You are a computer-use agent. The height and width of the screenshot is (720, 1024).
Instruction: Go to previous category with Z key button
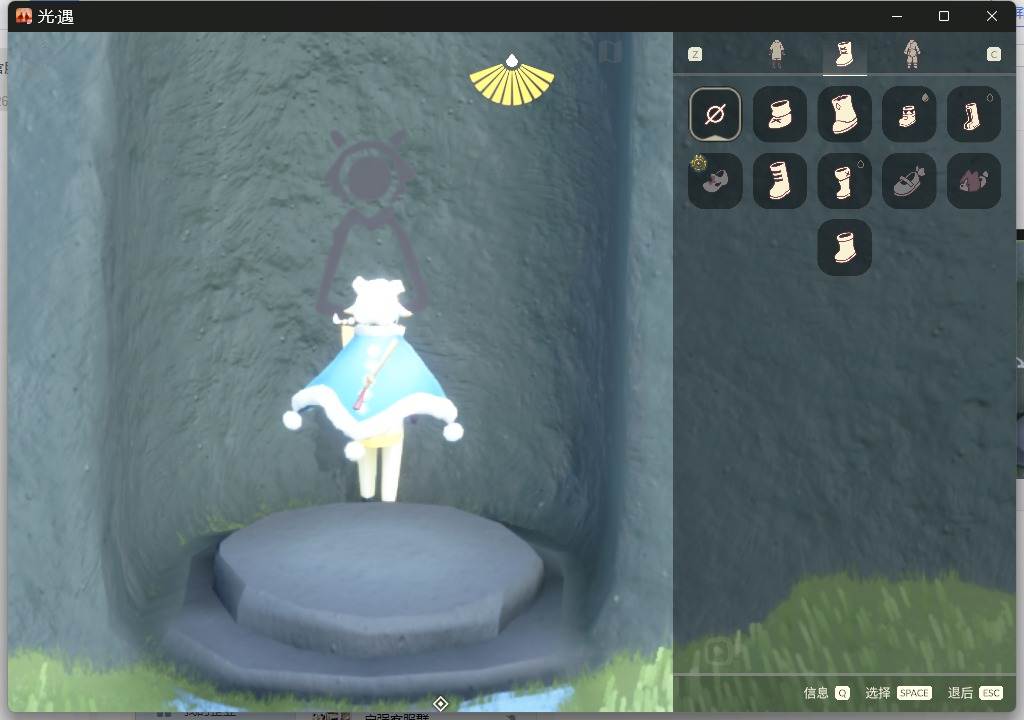coord(695,54)
